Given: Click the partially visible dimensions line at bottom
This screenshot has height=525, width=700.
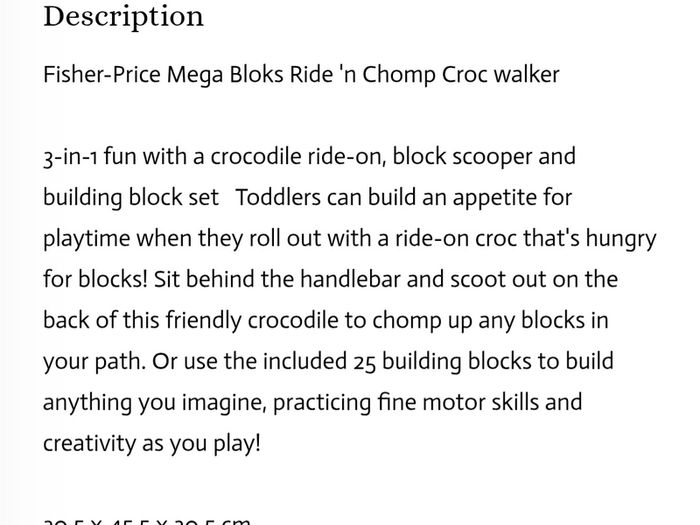Looking at the screenshot, I should 146,521.
